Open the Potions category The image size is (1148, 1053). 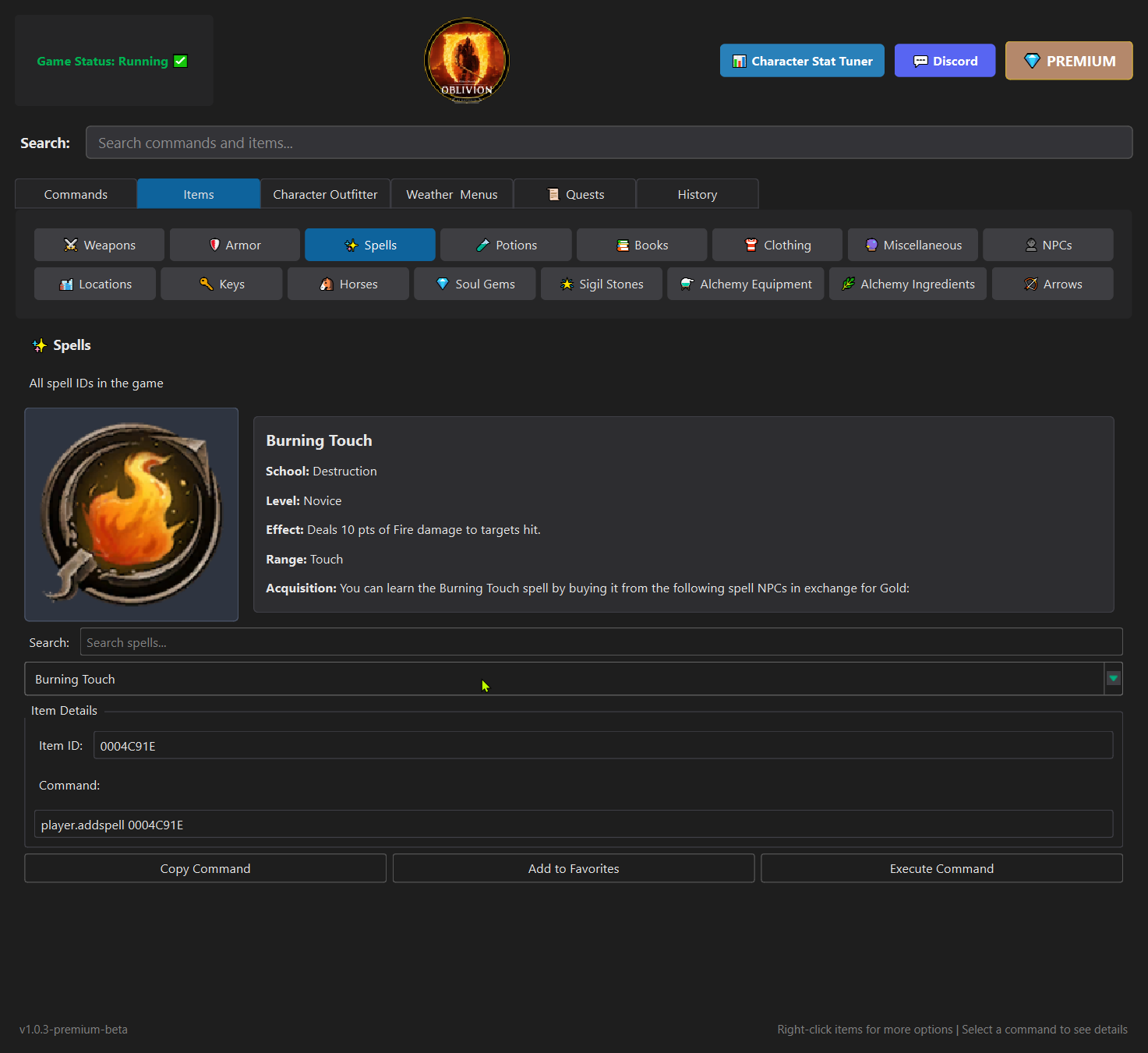pyautogui.click(x=506, y=245)
